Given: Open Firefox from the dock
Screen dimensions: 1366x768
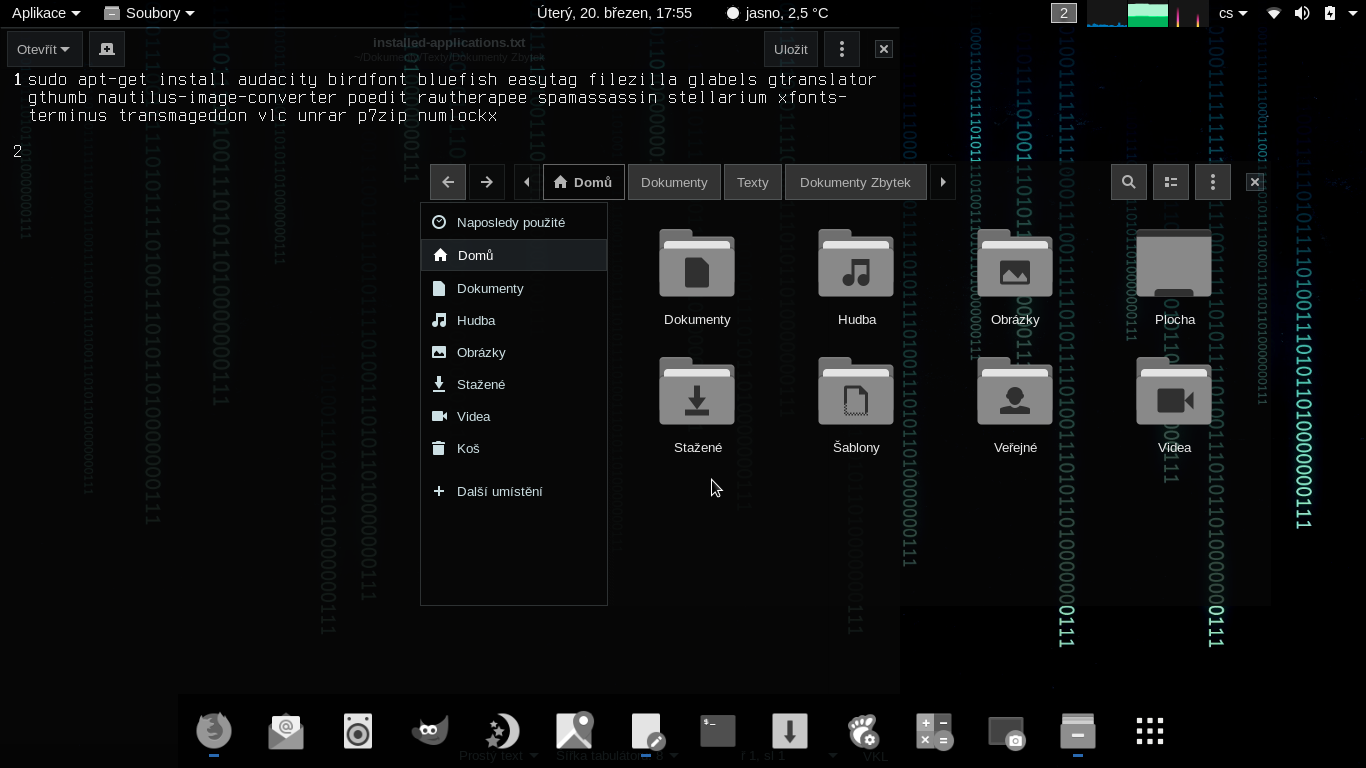Looking at the screenshot, I should (x=214, y=731).
